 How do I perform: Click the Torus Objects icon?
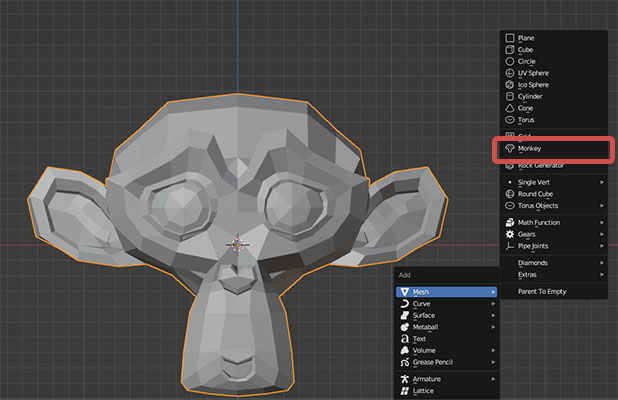point(510,206)
